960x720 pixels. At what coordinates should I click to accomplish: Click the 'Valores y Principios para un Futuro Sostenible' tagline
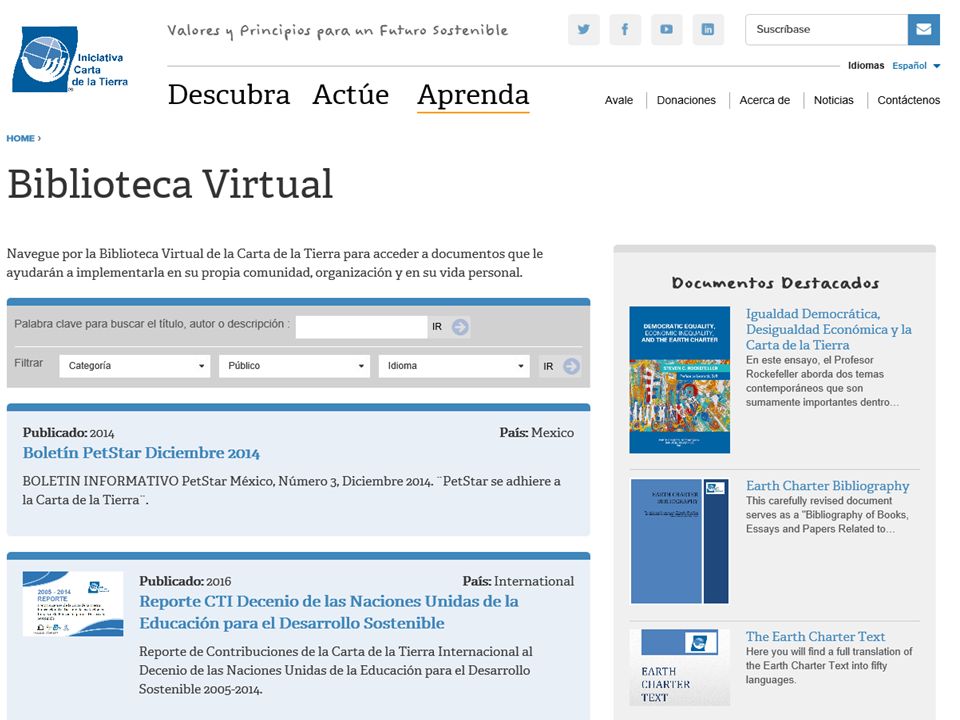tap(337, 30)
